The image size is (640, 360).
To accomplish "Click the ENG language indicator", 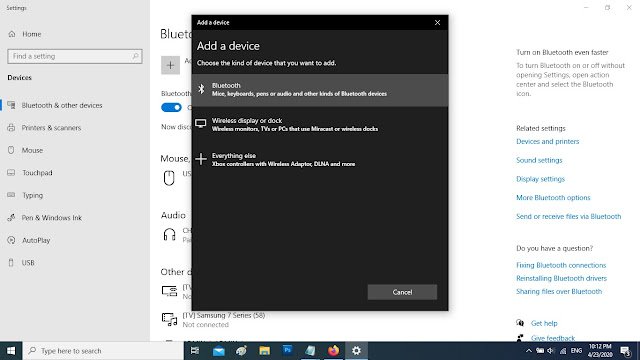I will (576, 351).
